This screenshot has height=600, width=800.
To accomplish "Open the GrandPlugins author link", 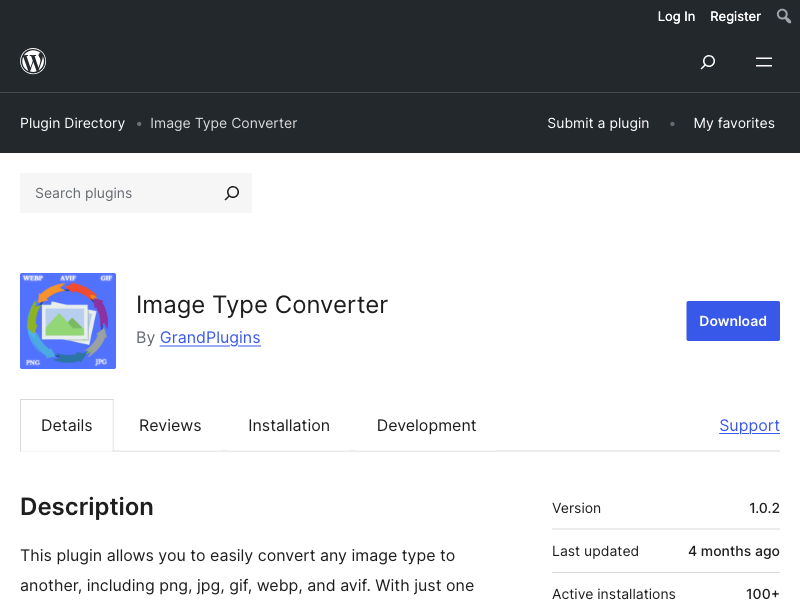I will tap(210, 337).
